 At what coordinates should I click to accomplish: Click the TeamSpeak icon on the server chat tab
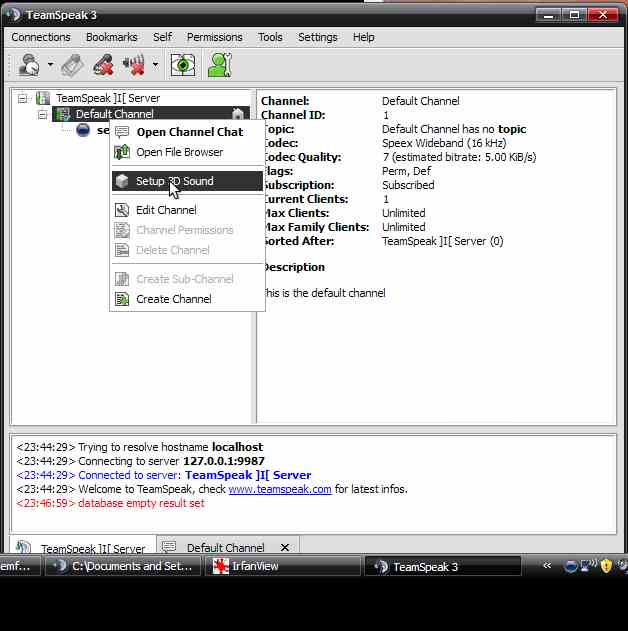tap(23, 547)
